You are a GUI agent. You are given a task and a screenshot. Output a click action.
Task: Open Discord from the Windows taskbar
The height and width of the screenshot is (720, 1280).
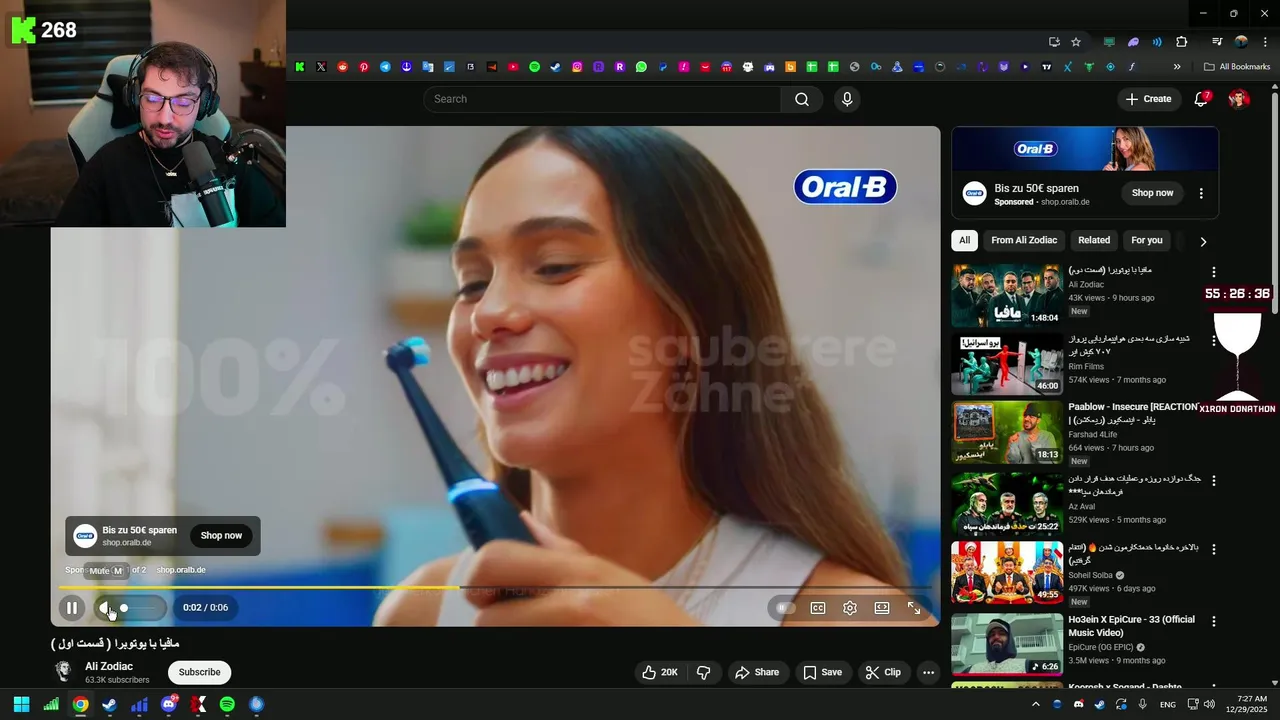point(169,704)
